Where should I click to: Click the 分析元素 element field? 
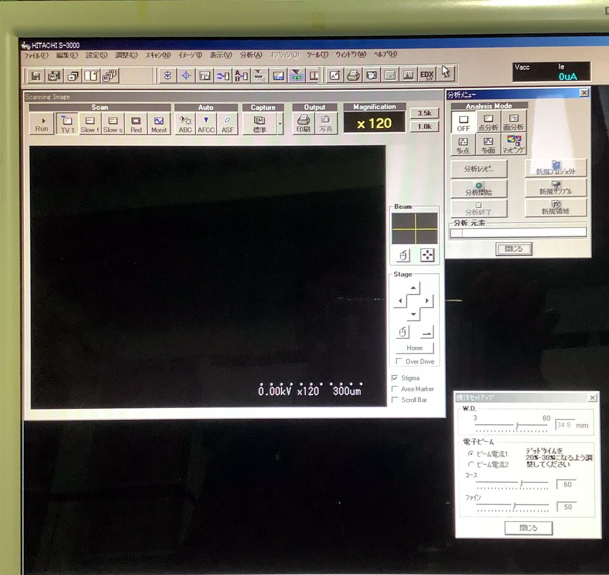[x=518, y=232]
